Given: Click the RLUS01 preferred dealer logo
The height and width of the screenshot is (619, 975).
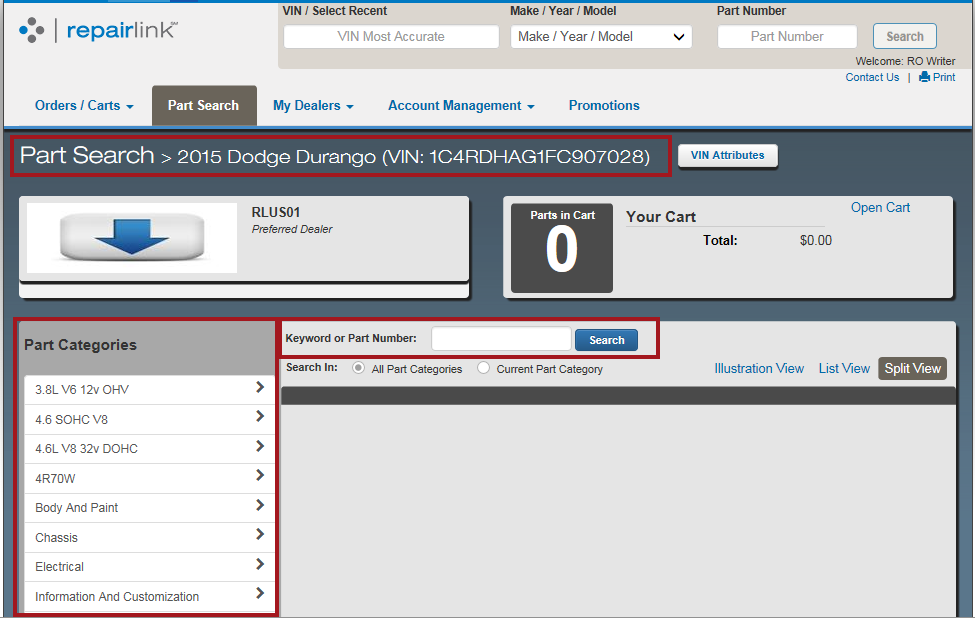Looking at the screenshot, I should coord(131,240).
